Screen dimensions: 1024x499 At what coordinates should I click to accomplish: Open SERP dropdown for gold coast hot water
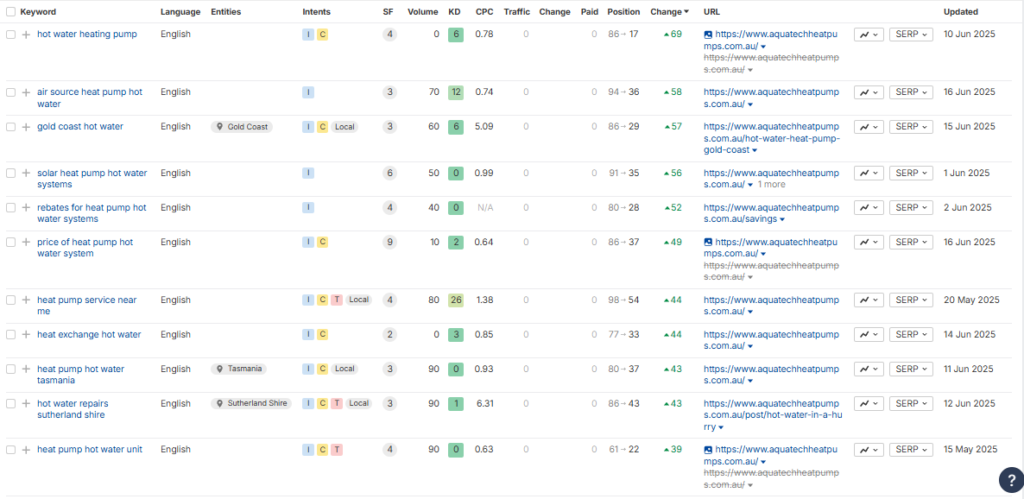coord(911,127)
